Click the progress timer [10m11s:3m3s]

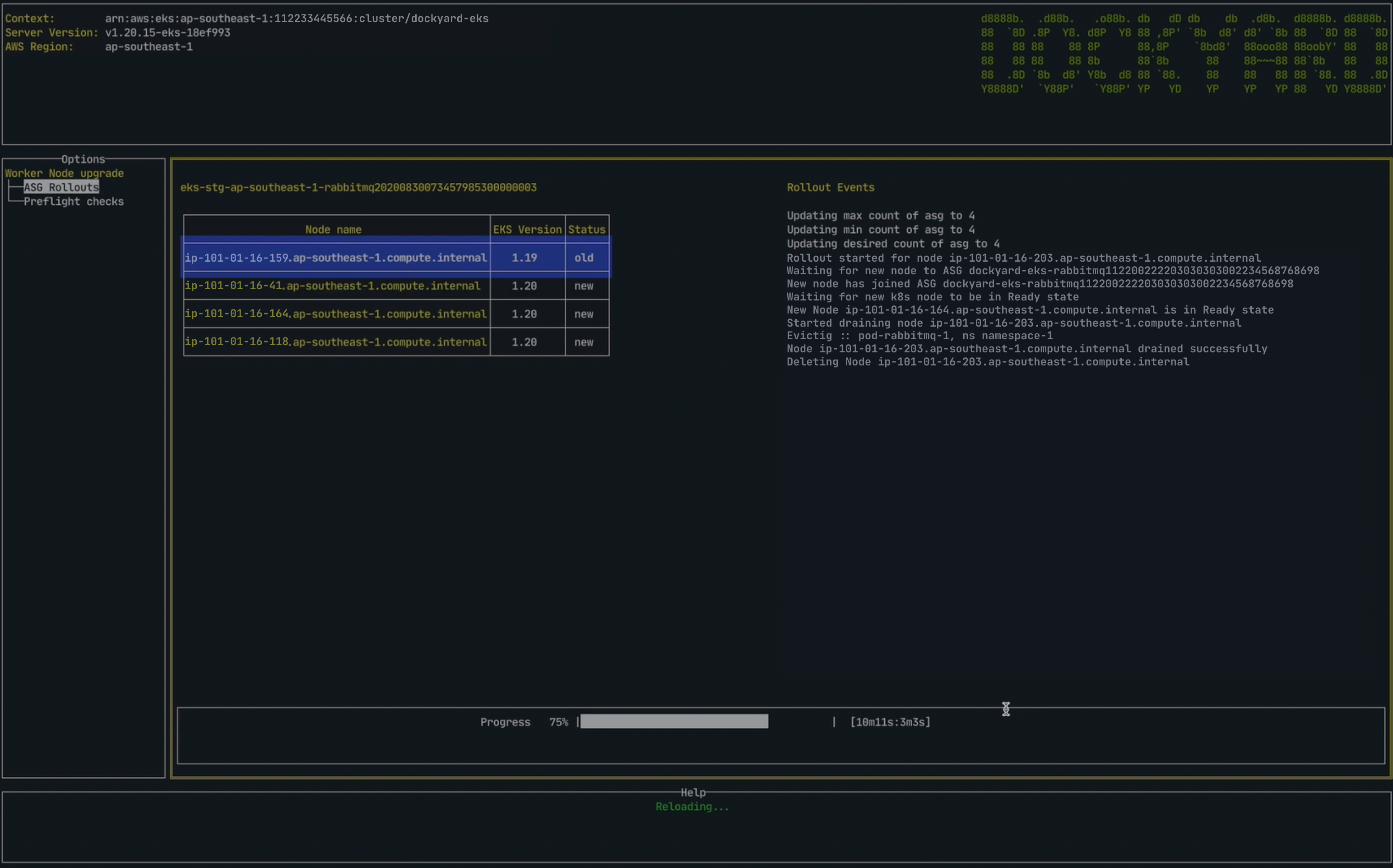point(890,722)
